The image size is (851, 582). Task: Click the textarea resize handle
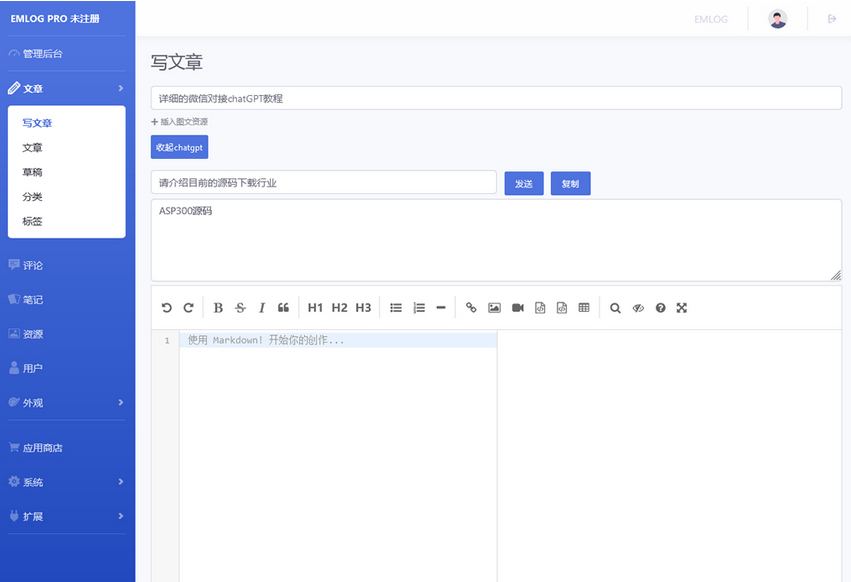click(836, 275)
